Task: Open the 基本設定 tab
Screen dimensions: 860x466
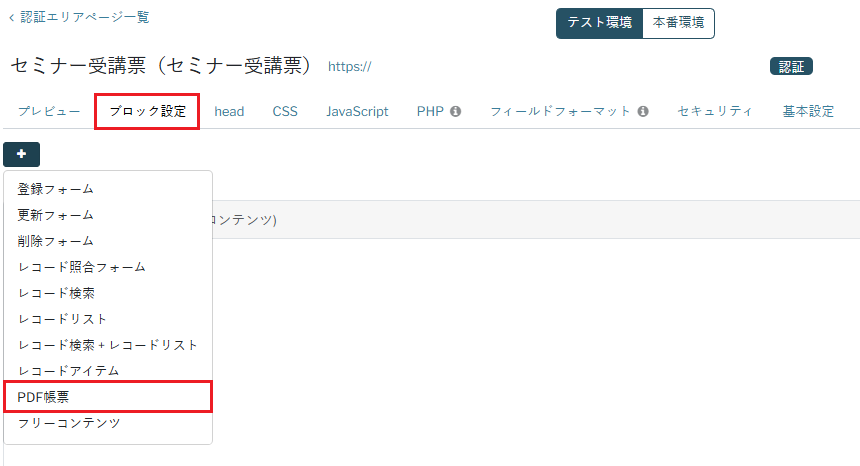Action: coord(808,112)
